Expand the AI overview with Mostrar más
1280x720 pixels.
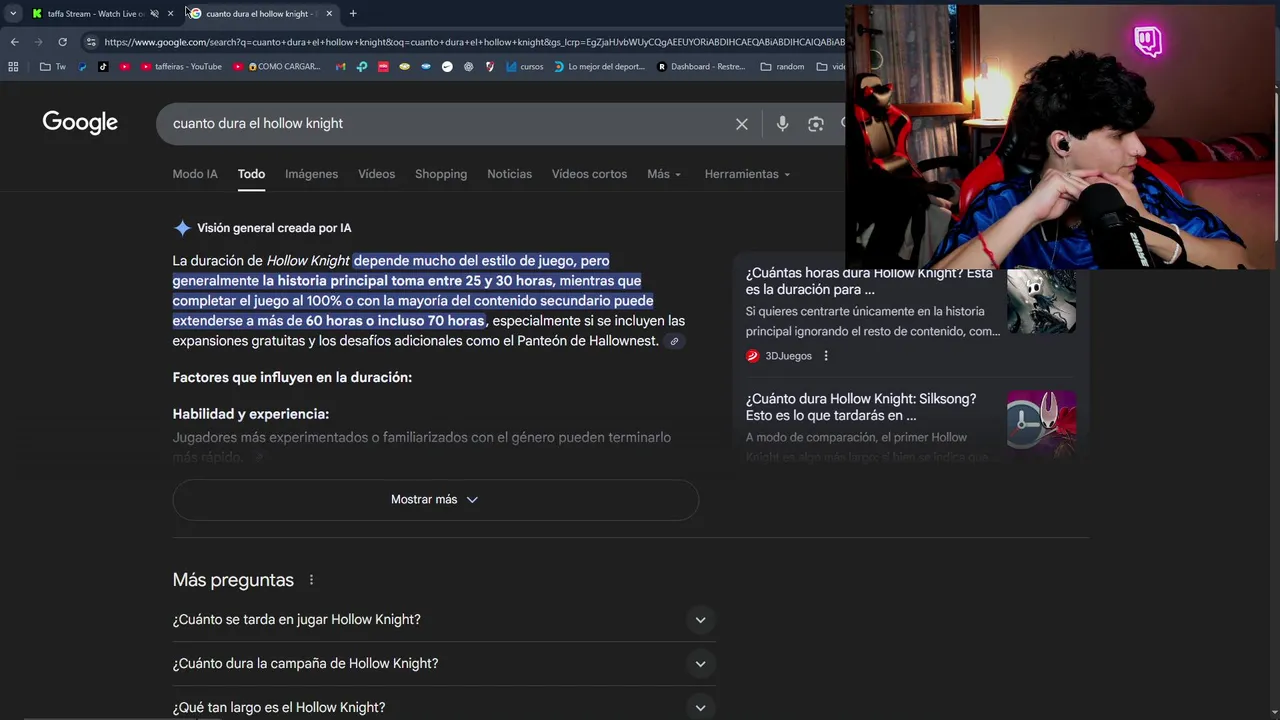click(x=435, y=500)
